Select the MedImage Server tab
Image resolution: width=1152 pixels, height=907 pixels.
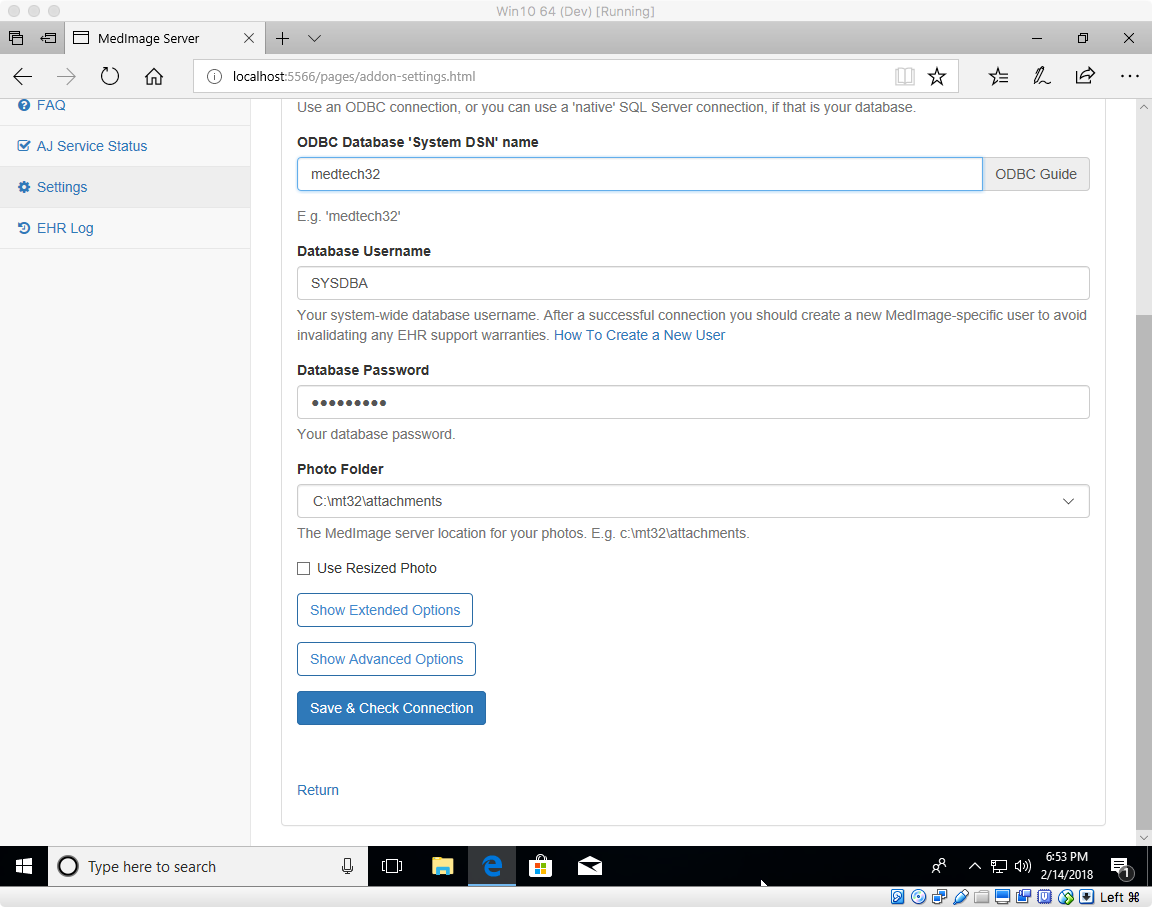[163, 38]
